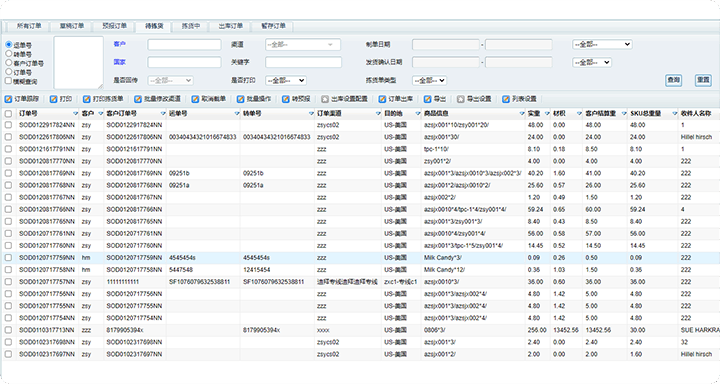Click the 订单出库 toolbar icon

tap(382, 99)
